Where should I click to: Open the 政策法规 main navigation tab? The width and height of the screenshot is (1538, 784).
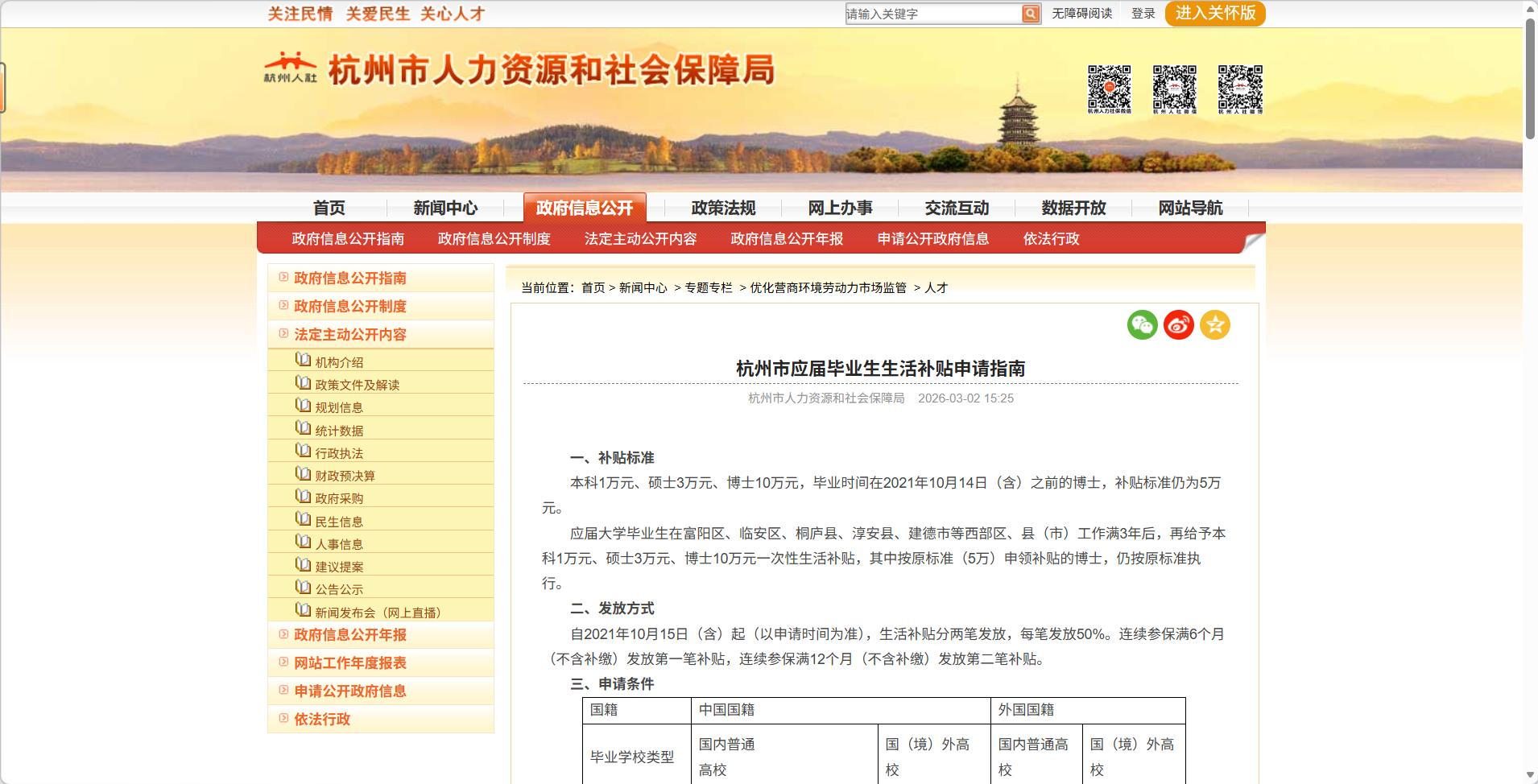point(723,208)
